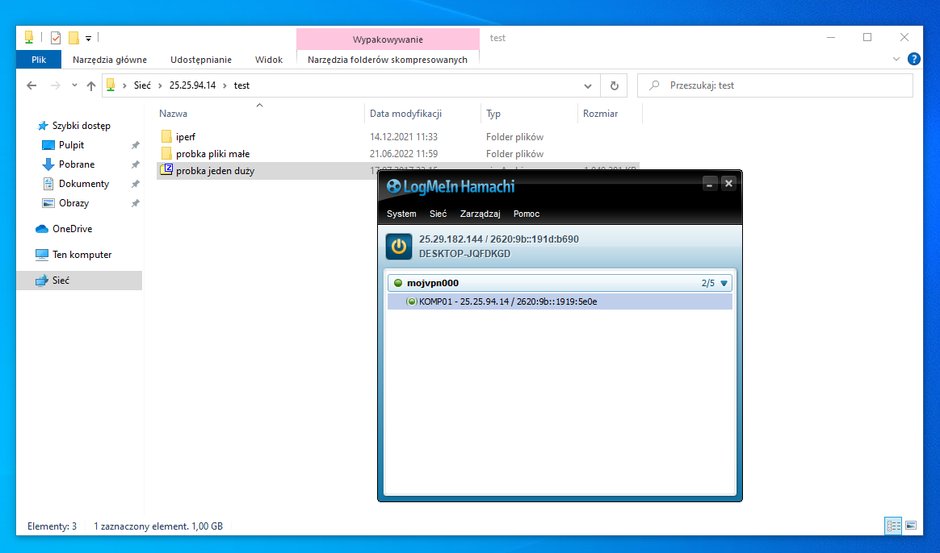Go up one folder level arrow
This screenshot has height=553, width=940.
[x=91, y=86]
